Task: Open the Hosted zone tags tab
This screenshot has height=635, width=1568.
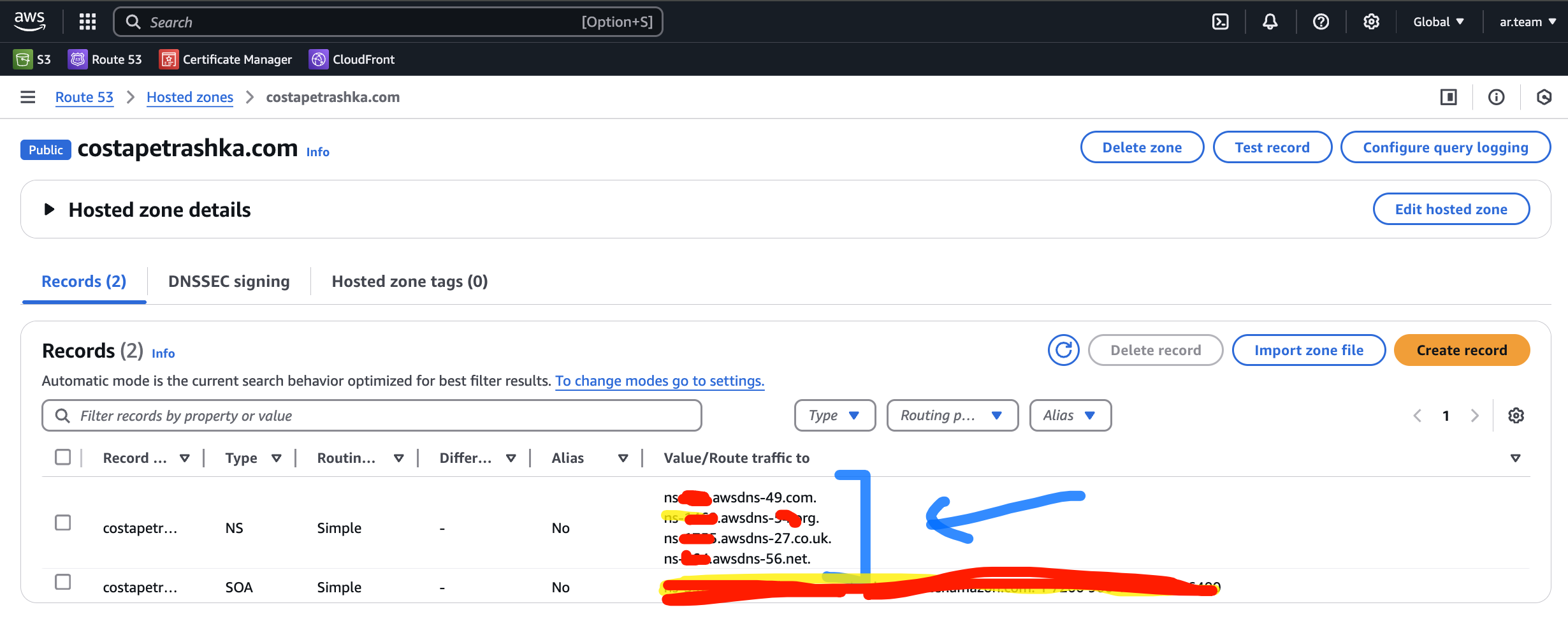Action: 409,281
